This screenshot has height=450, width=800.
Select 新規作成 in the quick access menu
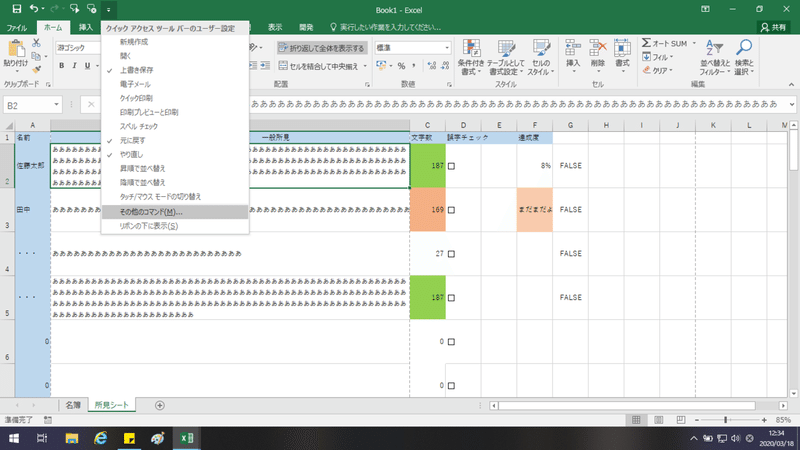(x=175, y=42)
